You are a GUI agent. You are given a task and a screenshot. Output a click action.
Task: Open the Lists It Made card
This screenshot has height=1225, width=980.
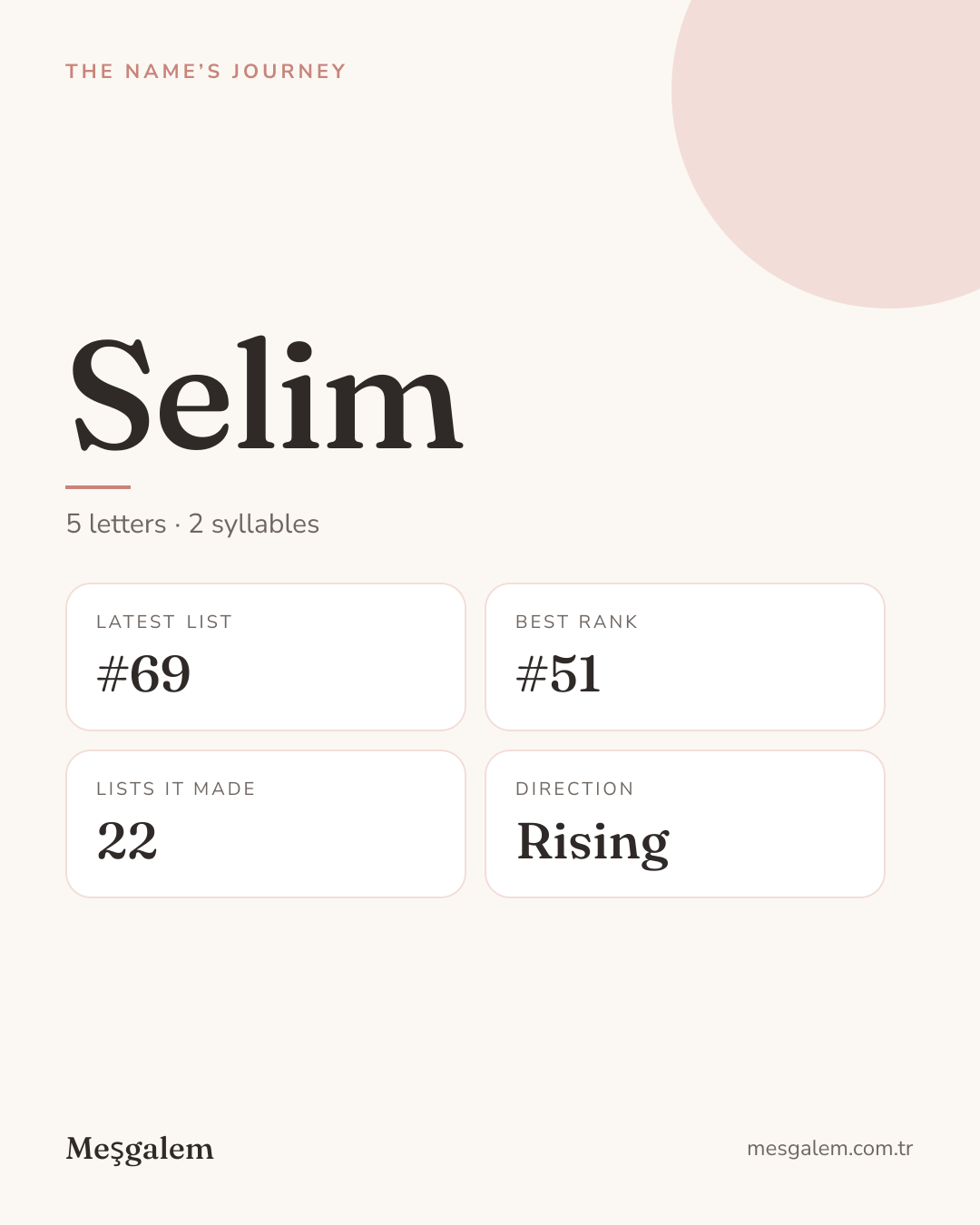point(266,824)
